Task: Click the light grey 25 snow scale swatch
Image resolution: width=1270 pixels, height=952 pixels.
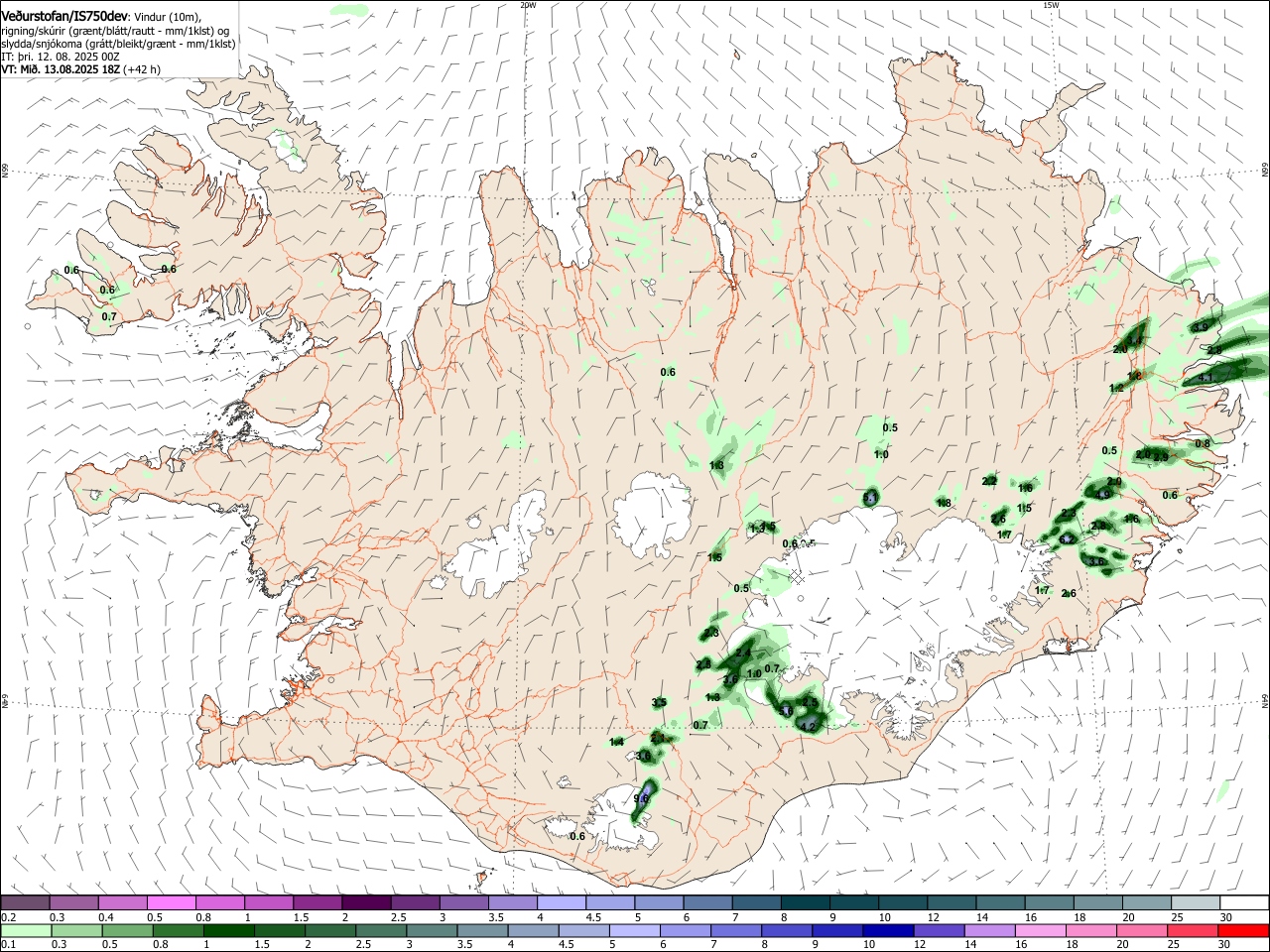Action: coord(1197,902)
